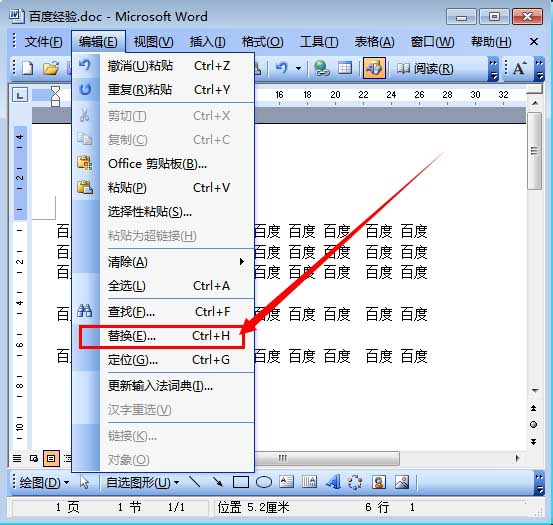Choose 粘贴(P) paste command
This screenshot has height=525, width=553.
tap(163, 188)
